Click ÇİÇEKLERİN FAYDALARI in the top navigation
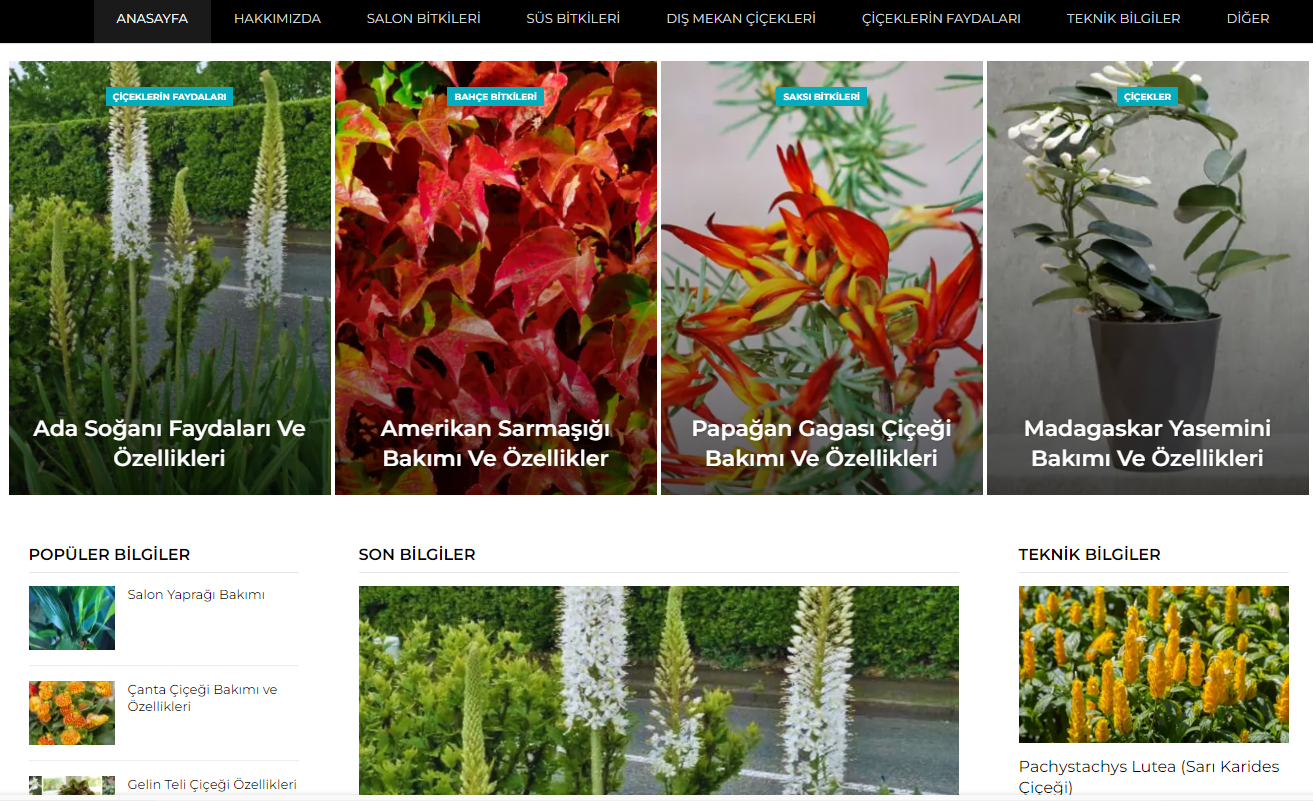Viewport: 1313px width, 801px height. (x=941, y=19)
